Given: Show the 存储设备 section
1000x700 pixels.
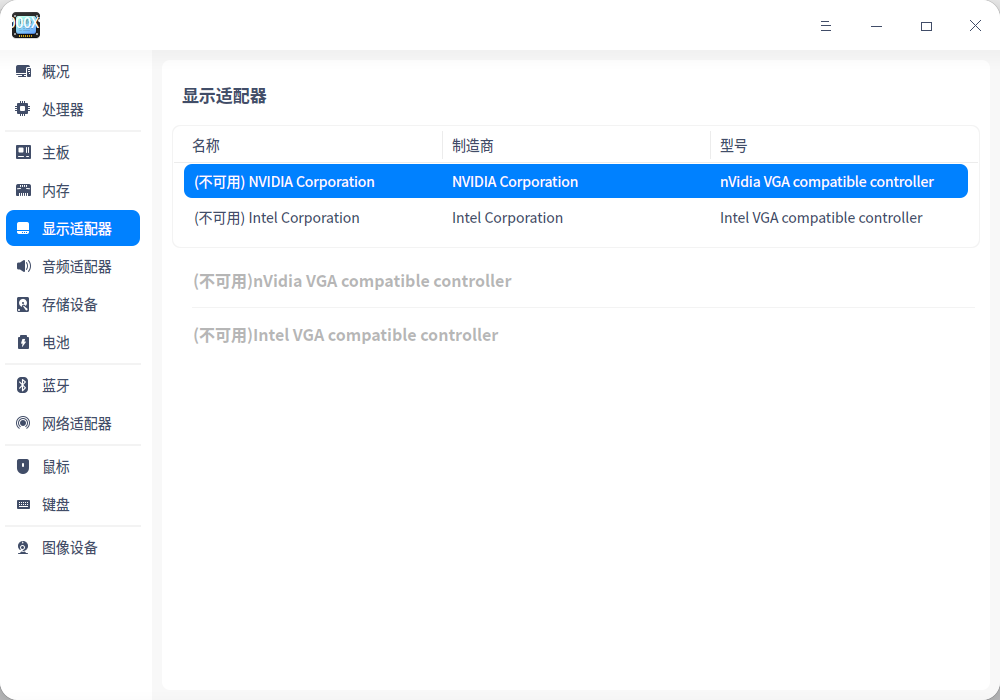Looking at the screenshot, I should click(73, 304).
